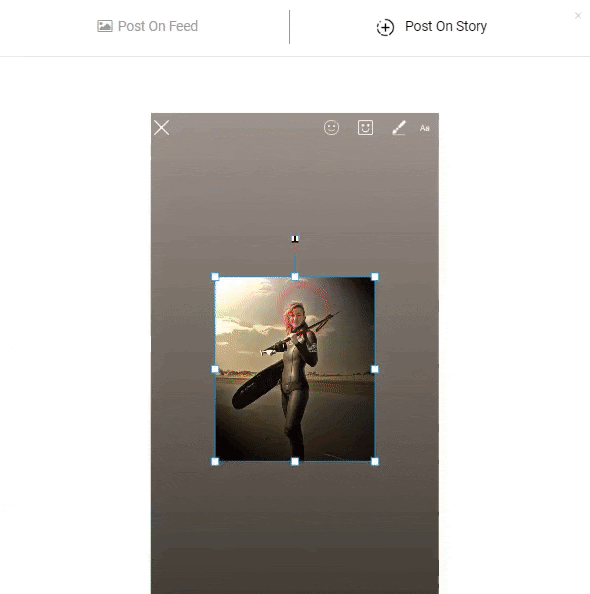This screenshot has height=594, width=590.
Task: Click the circled plus story icon
Action: (x=385, y=27)
